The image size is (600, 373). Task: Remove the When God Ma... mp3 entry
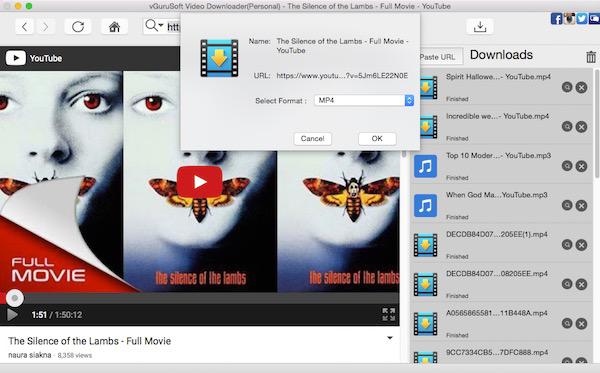[x=582, y=205]
